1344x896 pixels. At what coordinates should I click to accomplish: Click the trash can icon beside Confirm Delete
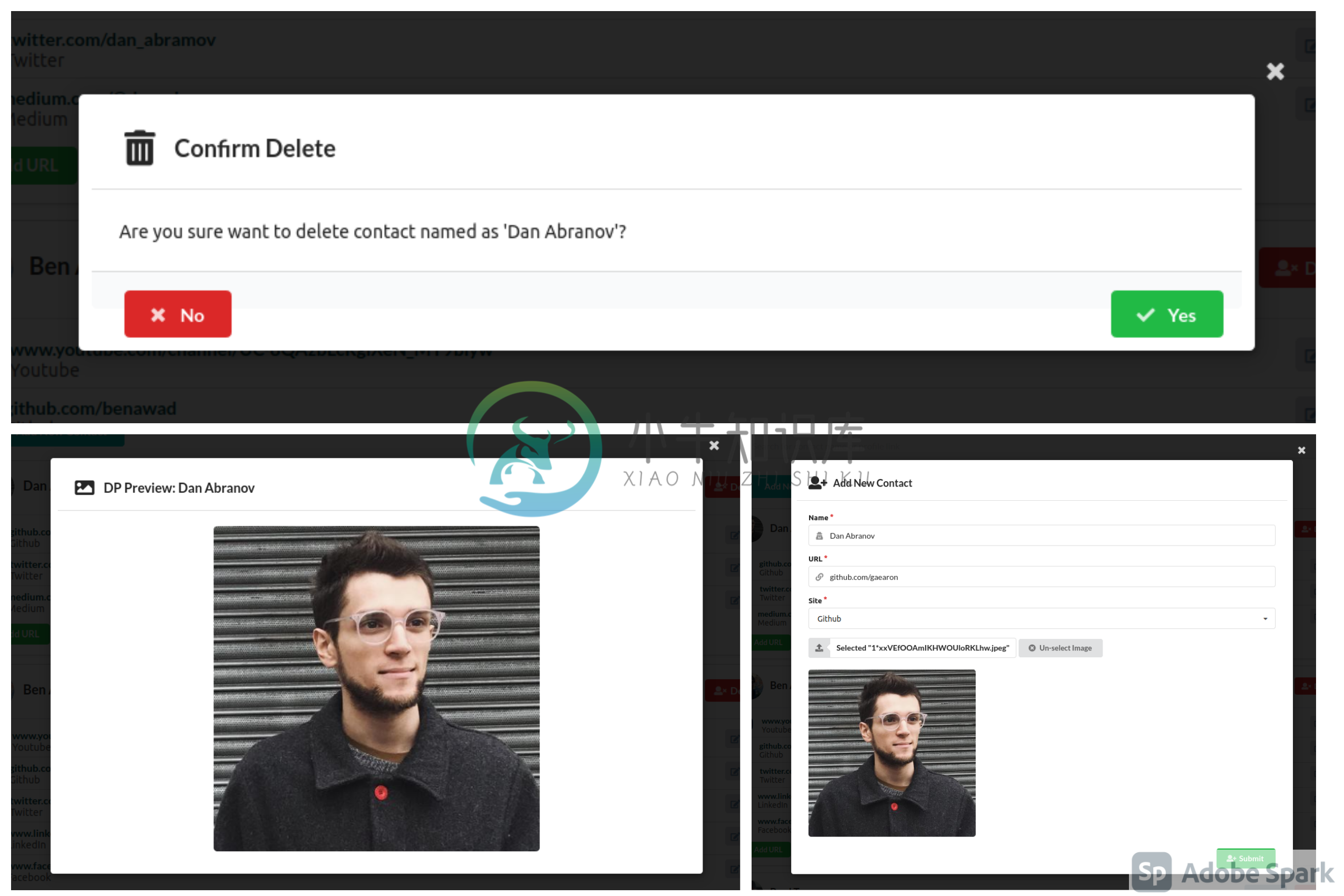[140, 148]
